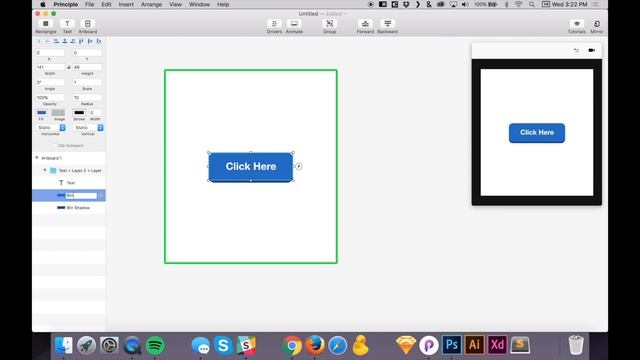Screen dimensions: 640x360
Task: Open the Apple menu
Action: click(42, 4)
